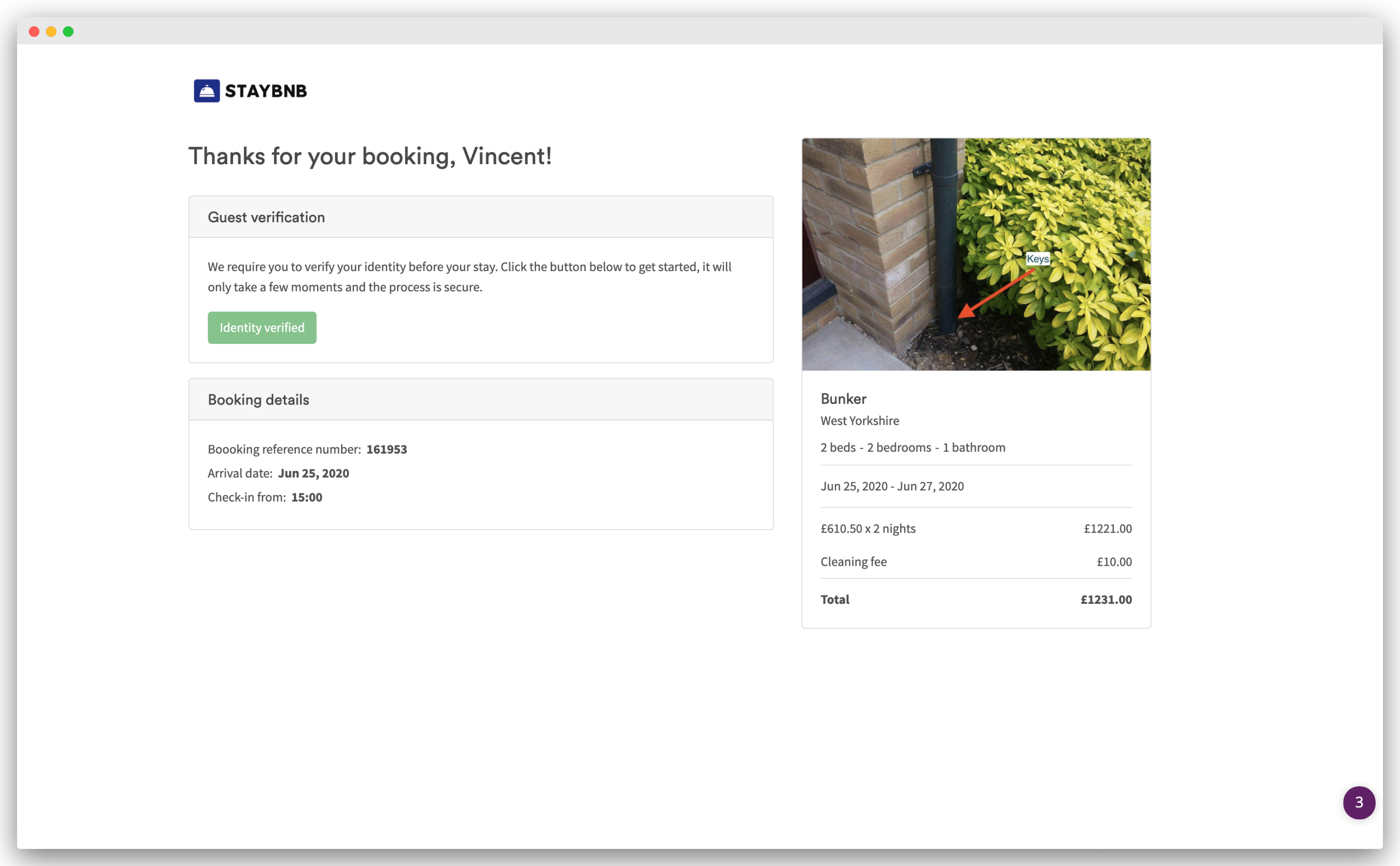The height and width of the screenshot is (866, 1400).
Task: Open the purple notification badge showing 3
Action: pos(1359,802)
